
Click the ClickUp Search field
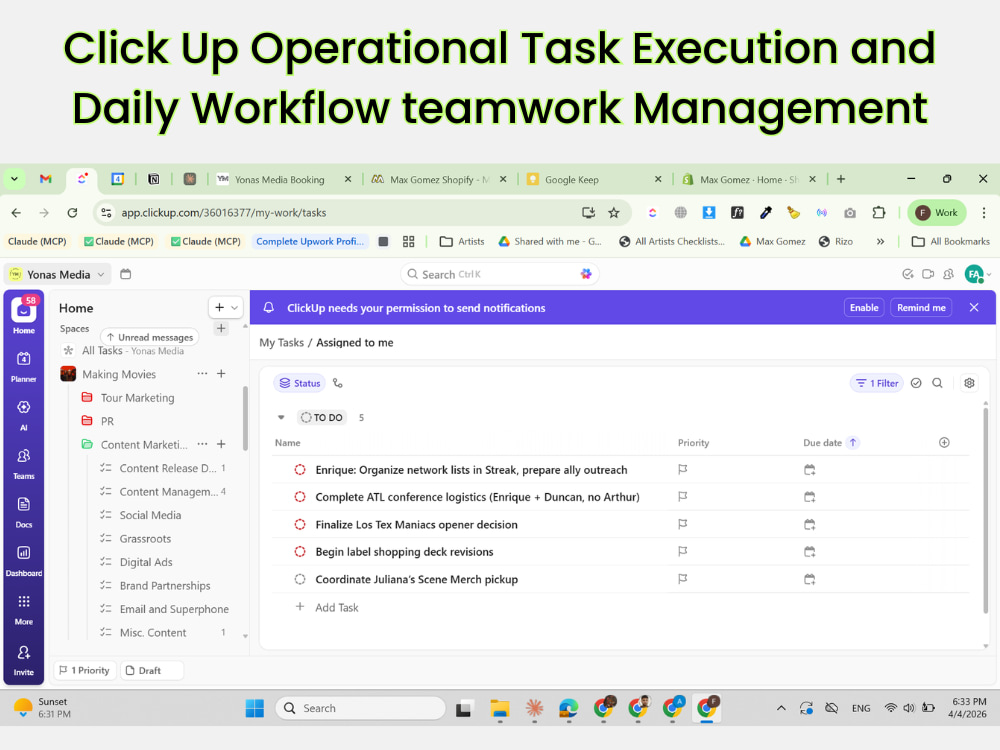(x=499, y=274)
